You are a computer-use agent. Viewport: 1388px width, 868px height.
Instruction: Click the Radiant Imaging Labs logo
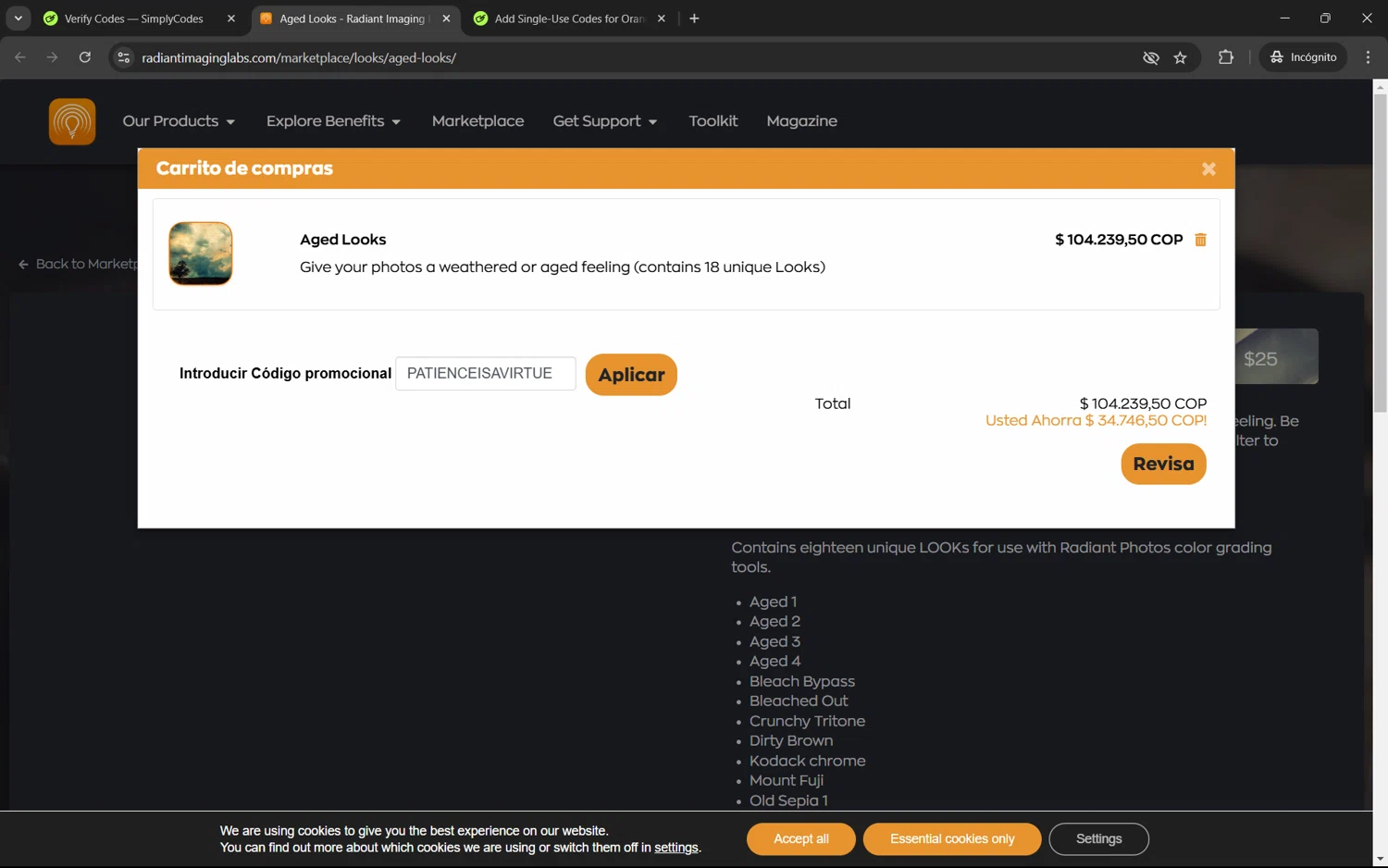(72, 121)
